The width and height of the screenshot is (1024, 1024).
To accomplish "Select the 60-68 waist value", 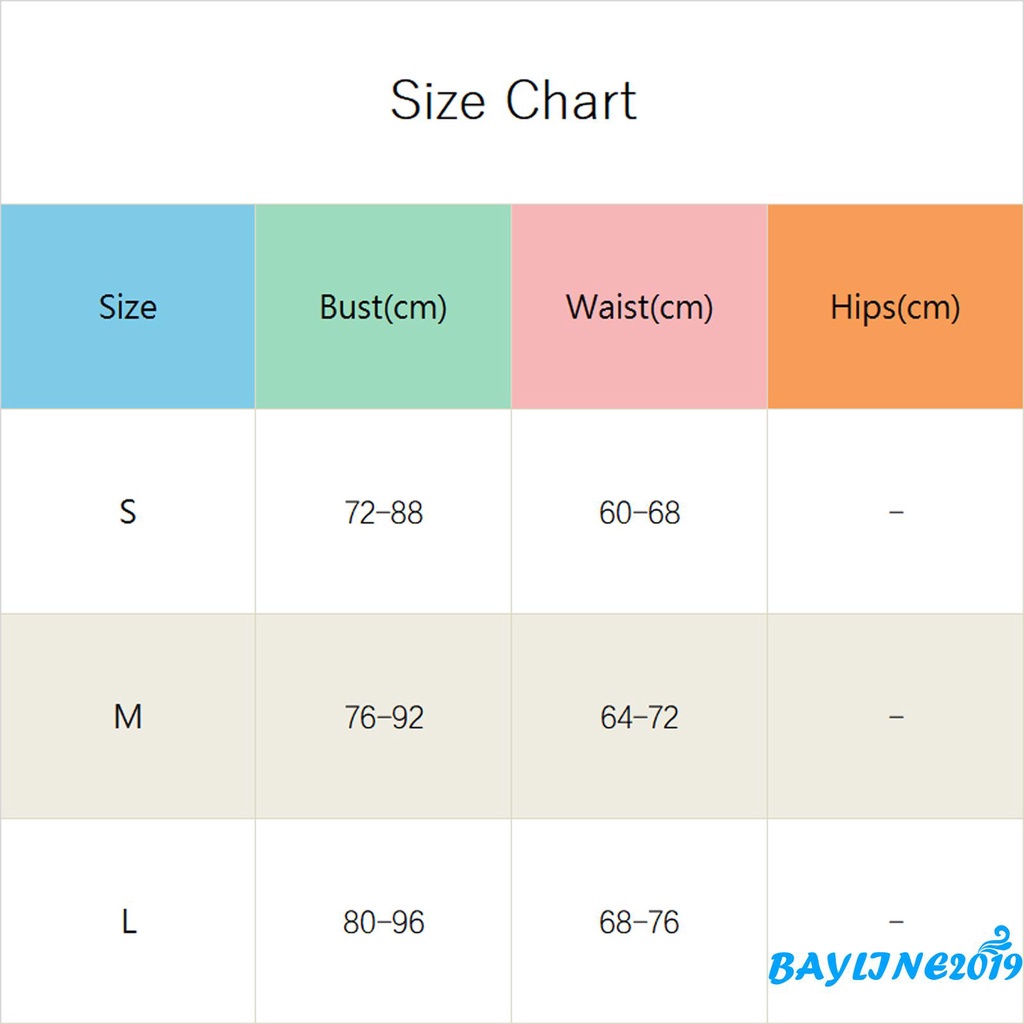I will (639, 513).
